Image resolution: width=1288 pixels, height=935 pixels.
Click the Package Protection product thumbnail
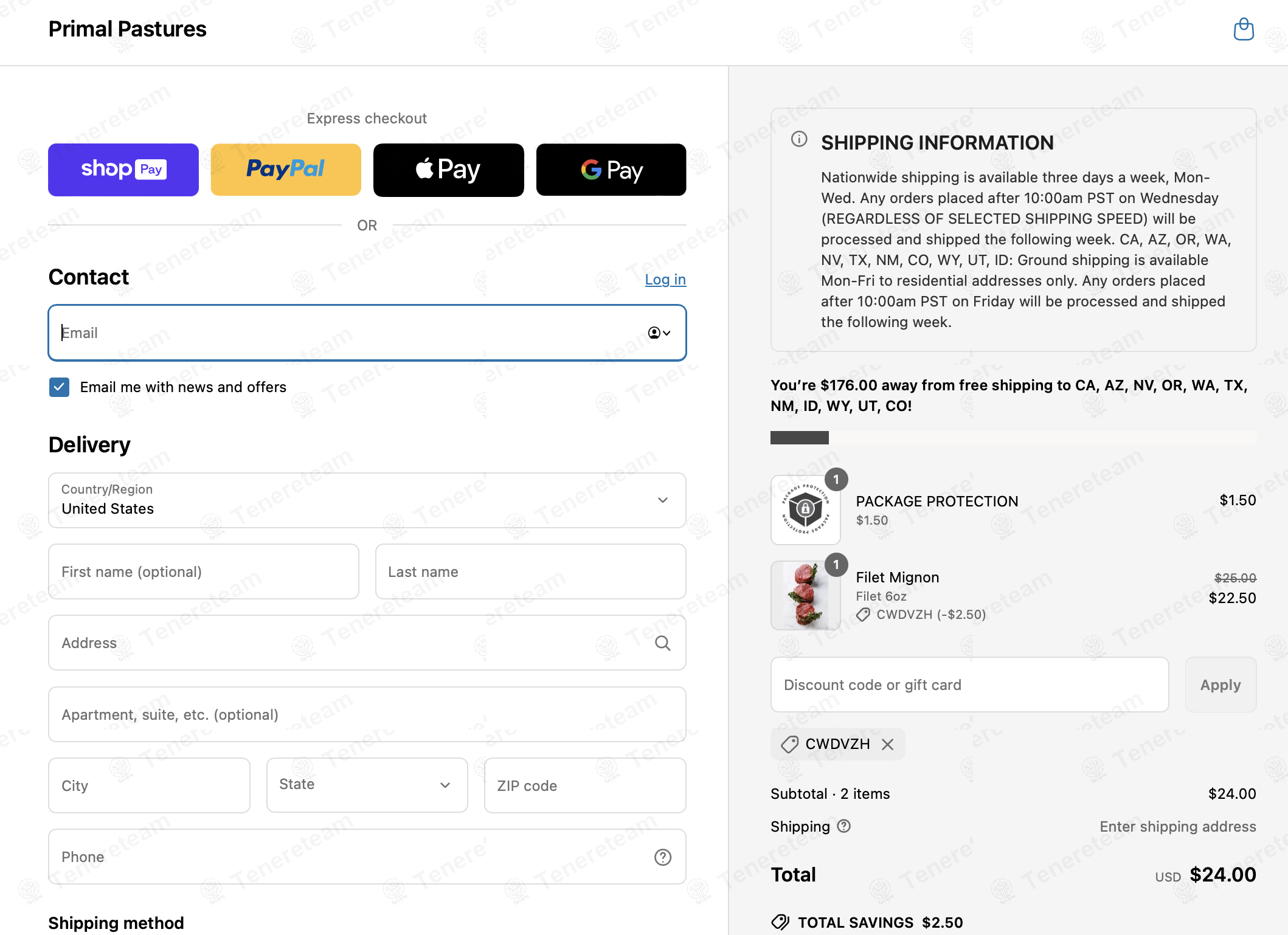805,509
